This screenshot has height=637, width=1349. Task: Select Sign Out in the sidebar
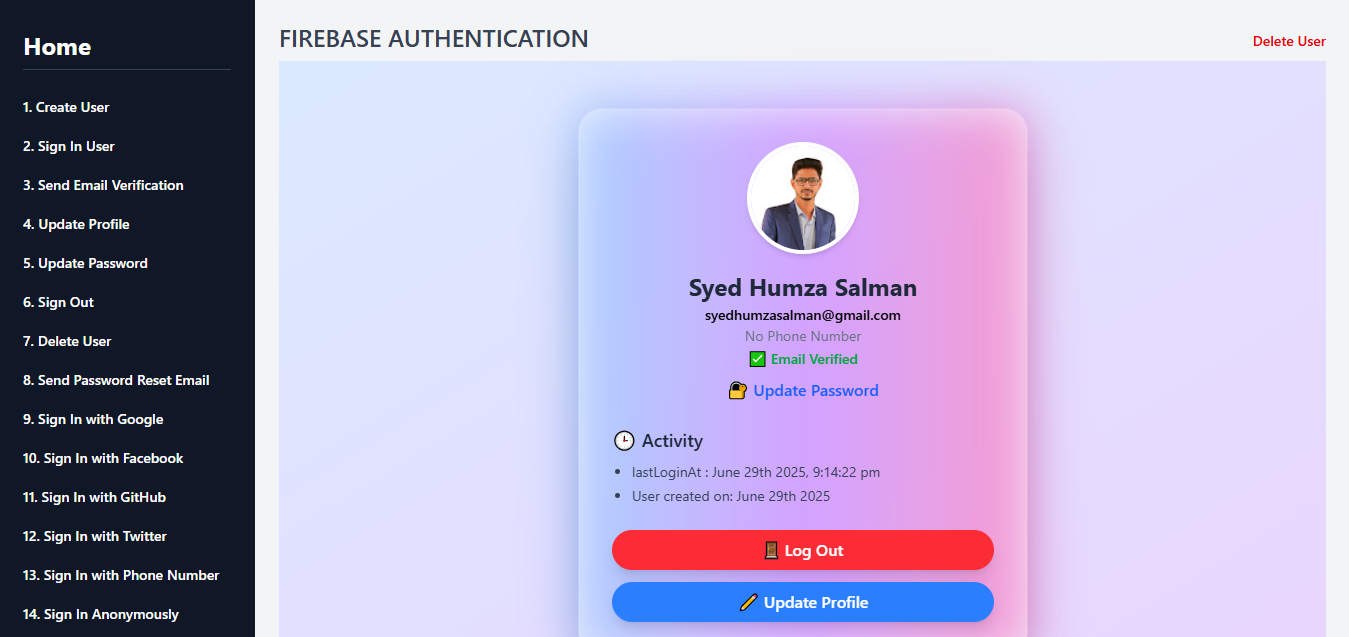click(58, 302)
